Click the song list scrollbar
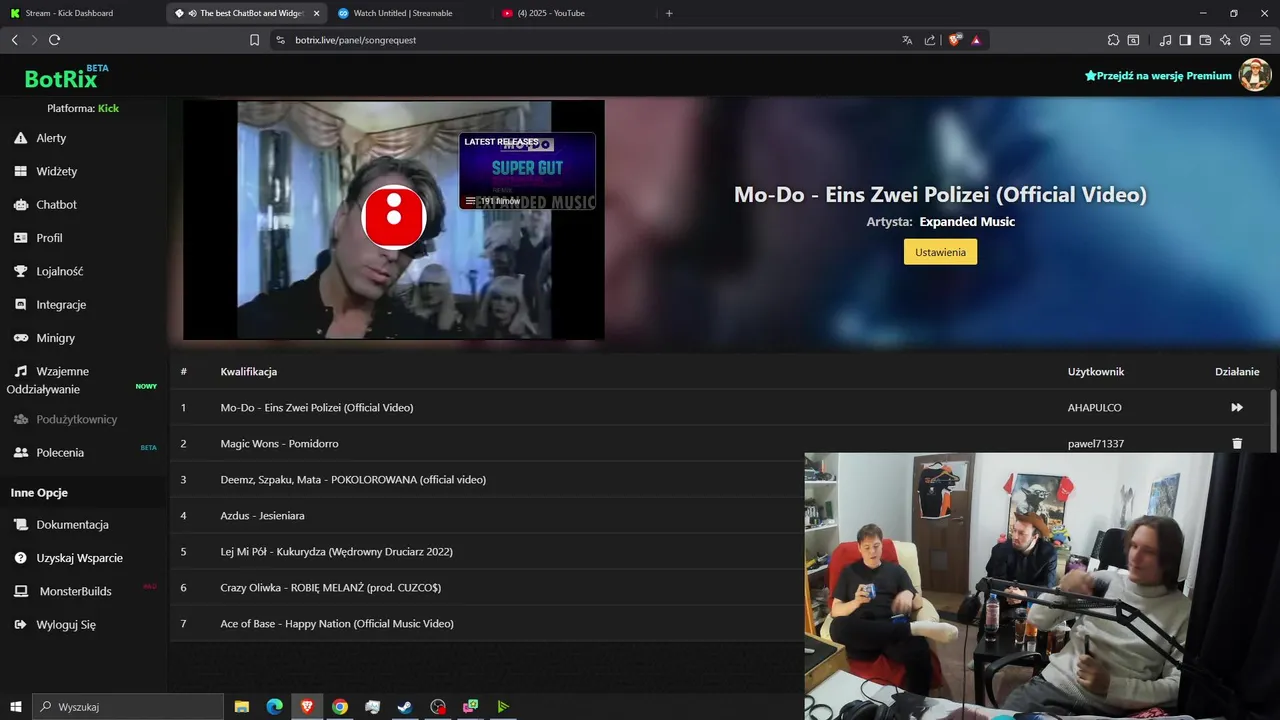1280x720 pixels. (x=1273, y=420)
